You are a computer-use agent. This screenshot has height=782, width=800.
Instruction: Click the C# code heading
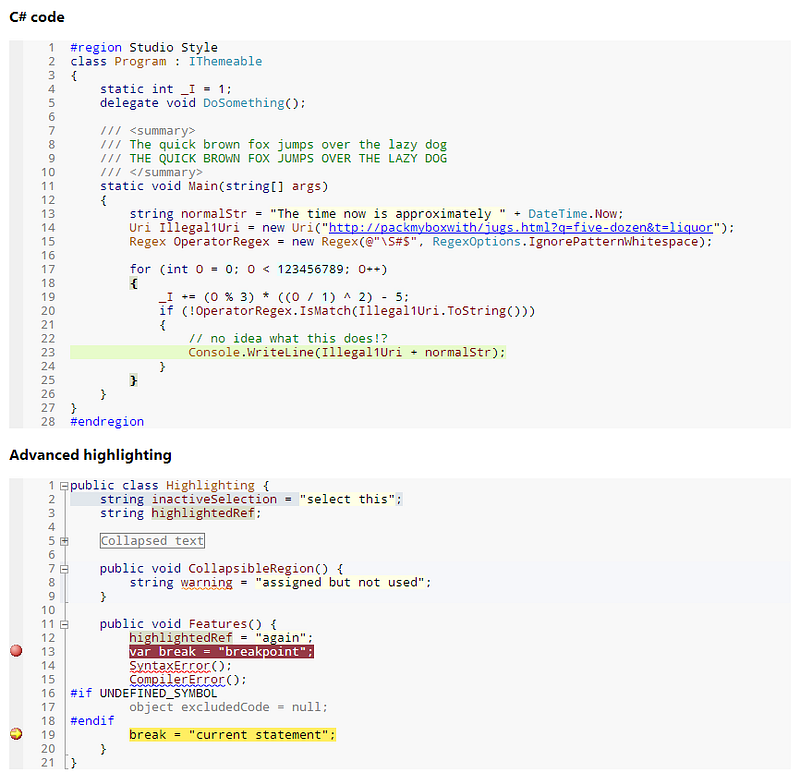click(37, 17)
